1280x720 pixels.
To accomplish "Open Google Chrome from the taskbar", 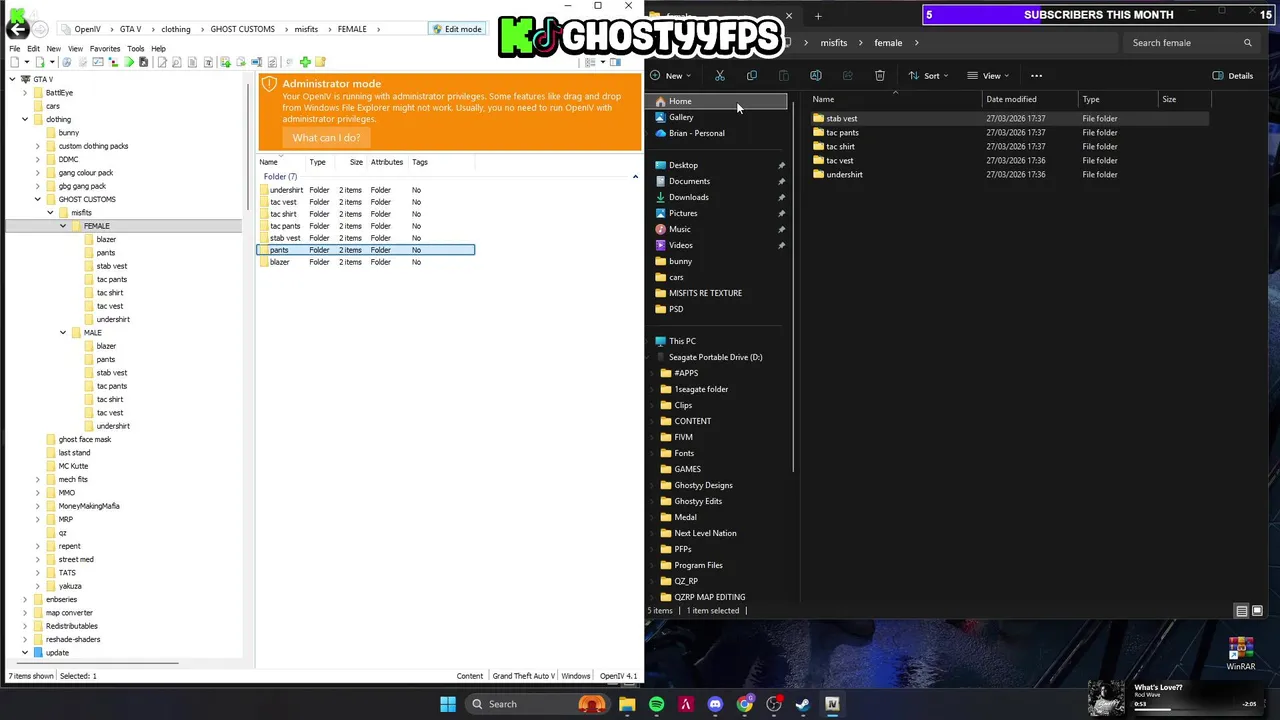I will [744, 704].
